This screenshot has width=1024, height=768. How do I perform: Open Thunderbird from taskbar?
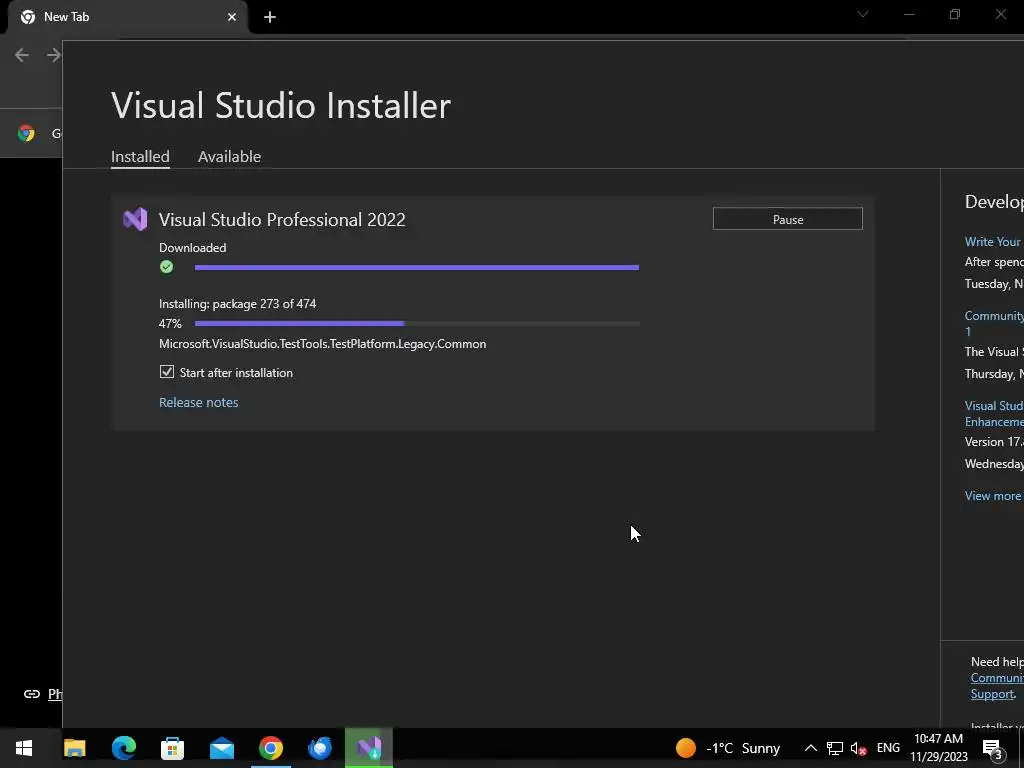[320, 748]
